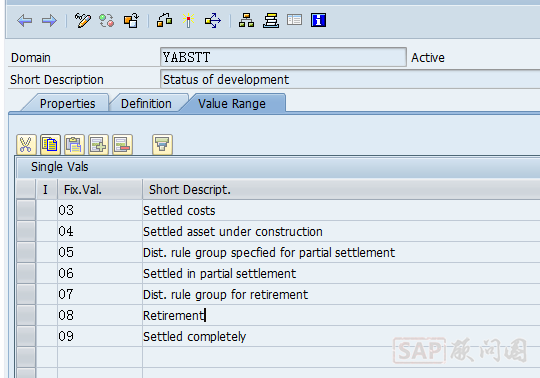Open Other Object icon
Image resolution: width=540 pixels, height=378 pixels.
[131, 21]
